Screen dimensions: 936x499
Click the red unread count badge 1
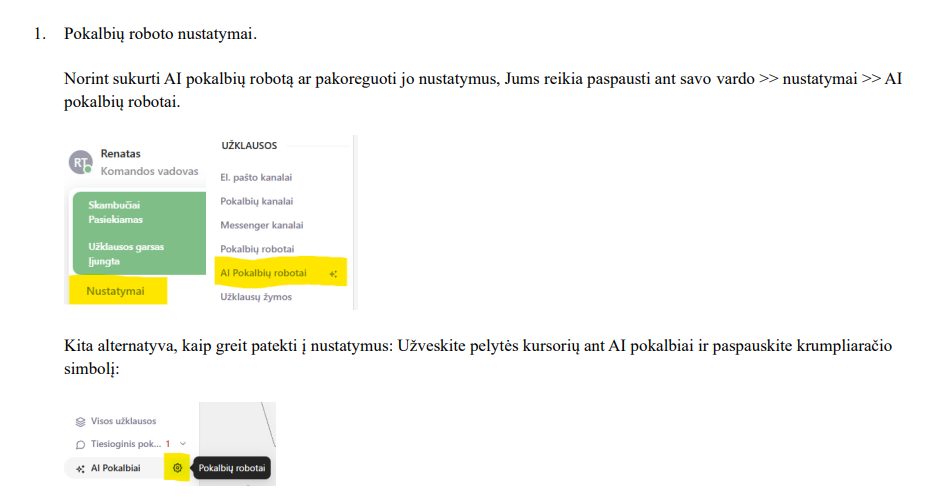168,443
